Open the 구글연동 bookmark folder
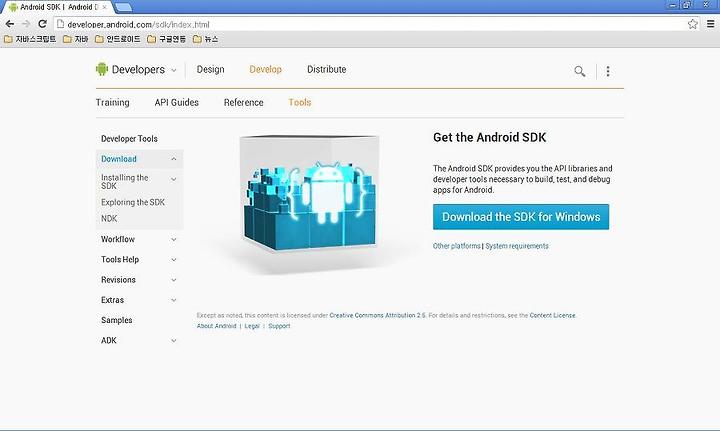The height and width of the screenshot is (431, 720). coord(166,39)
